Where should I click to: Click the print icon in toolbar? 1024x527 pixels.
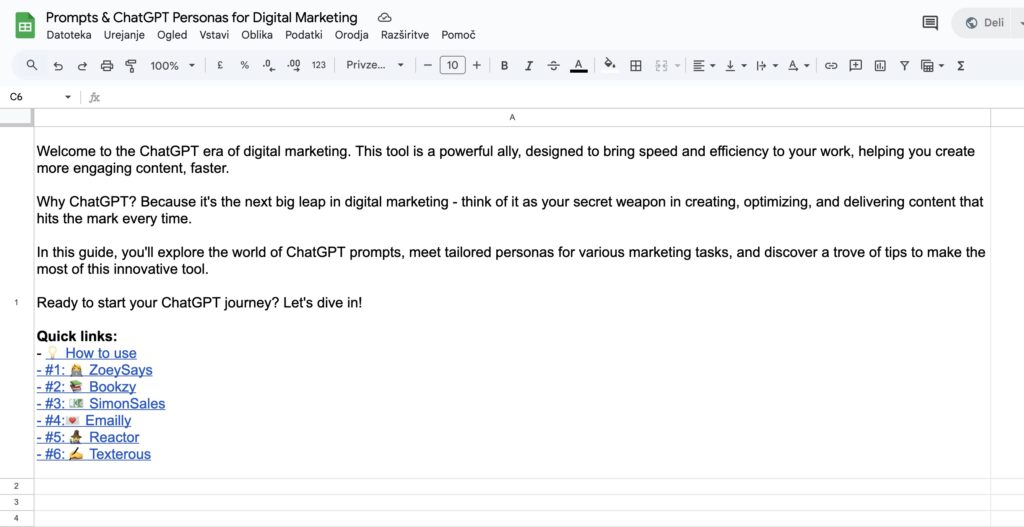[x=107, y=65]
